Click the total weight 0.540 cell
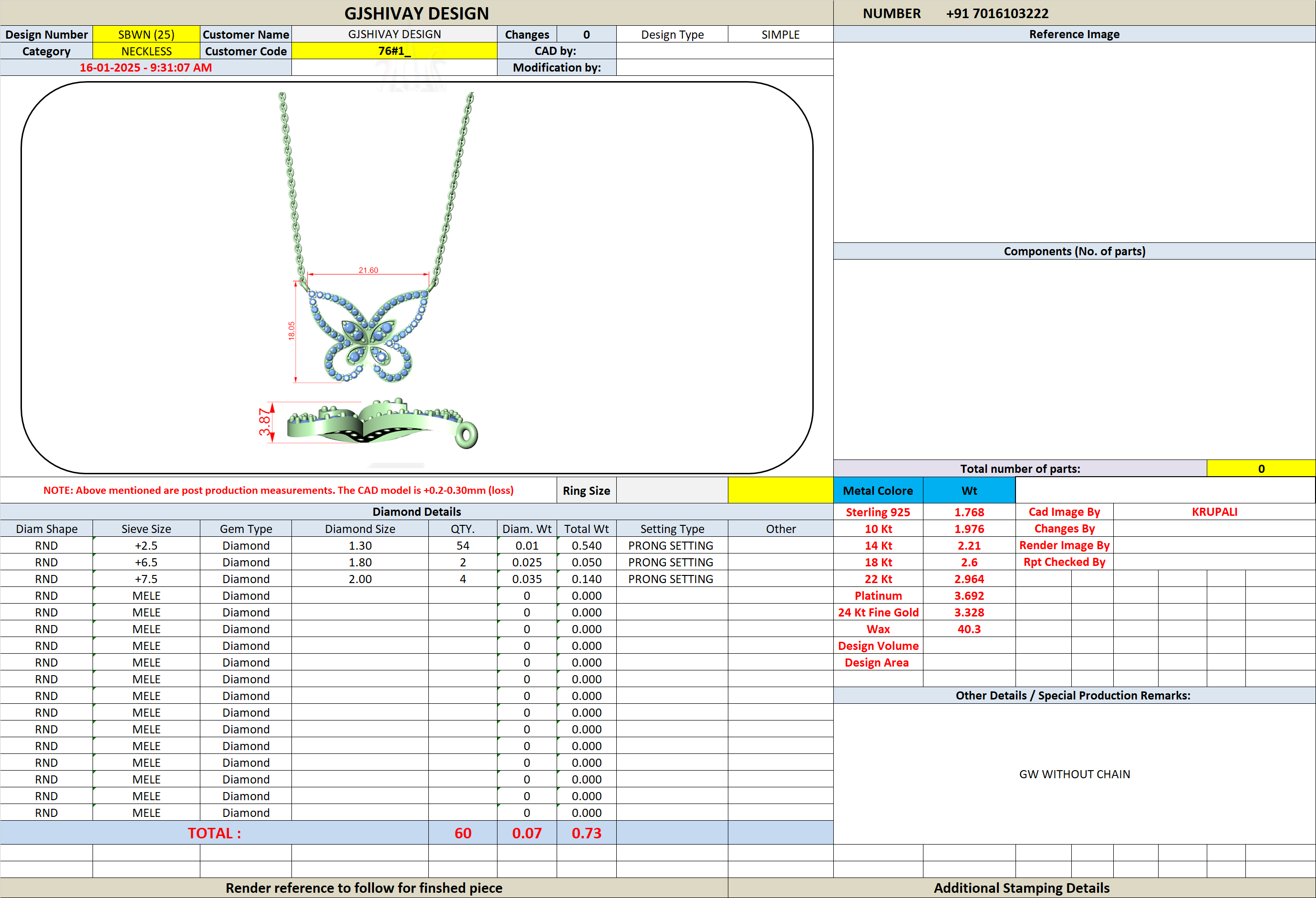 click(586, 545)
